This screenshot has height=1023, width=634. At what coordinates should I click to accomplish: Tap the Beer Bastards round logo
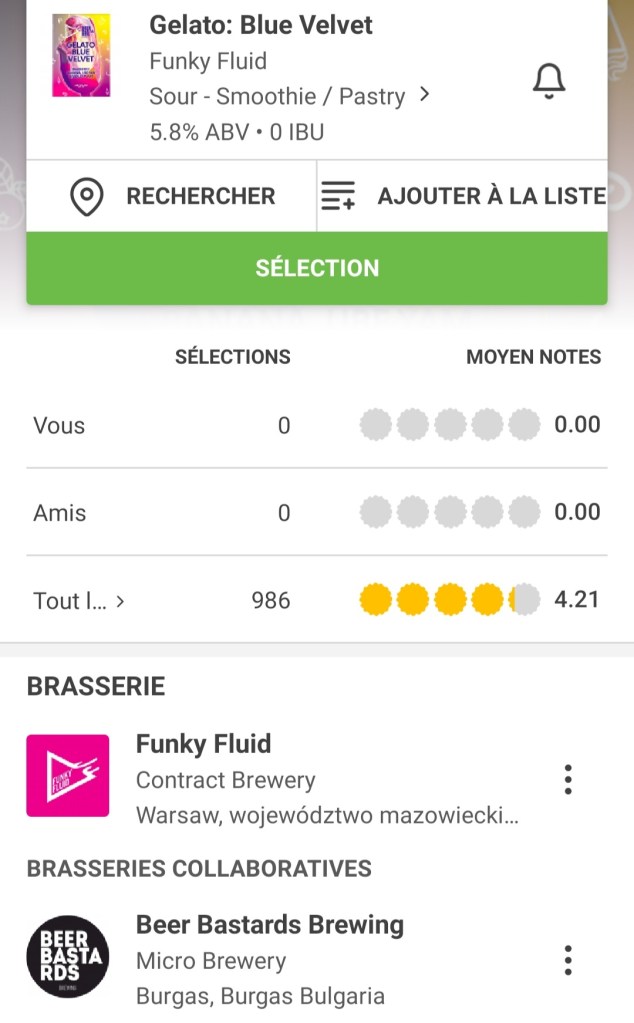[67, 957]
